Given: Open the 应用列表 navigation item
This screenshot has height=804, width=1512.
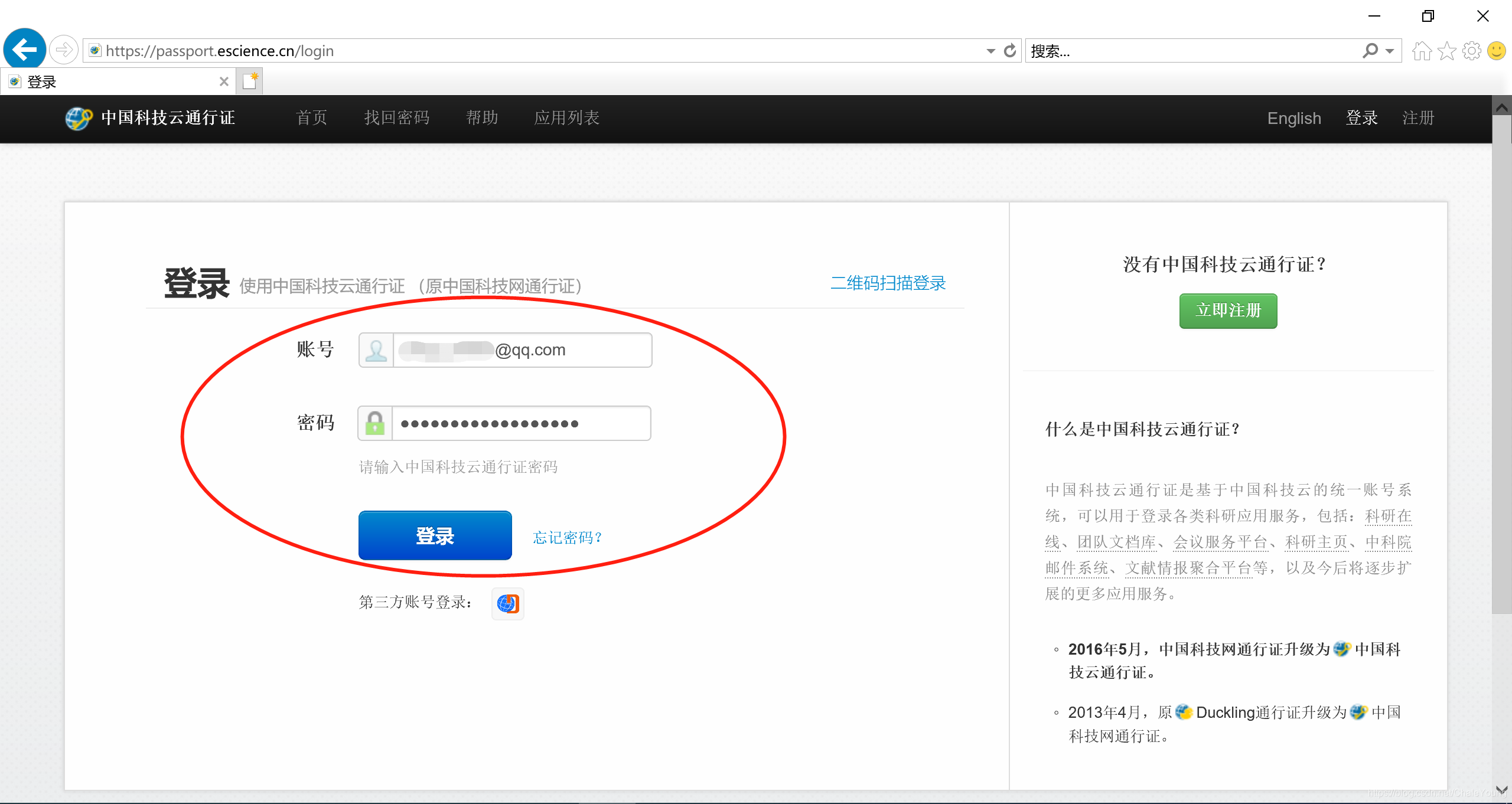Looking at the screenshot, I should click(x=566, y=118).
